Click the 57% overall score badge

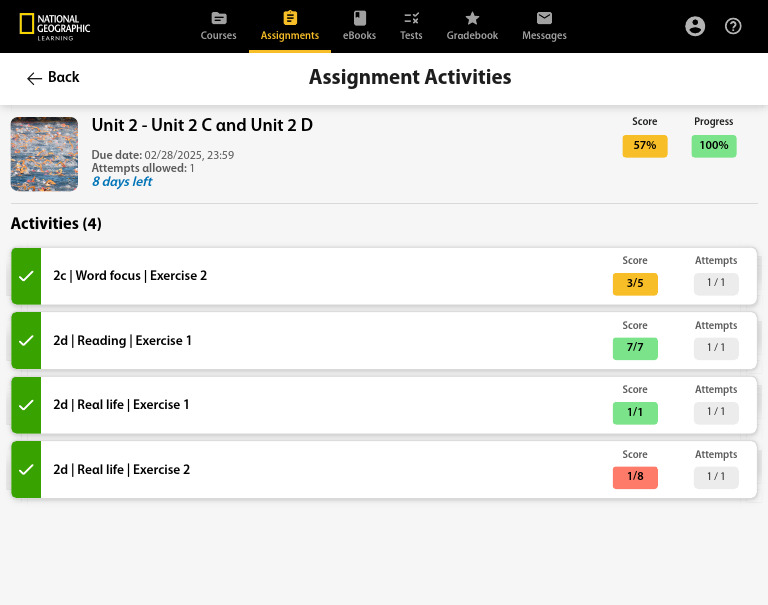click(645, 146)
